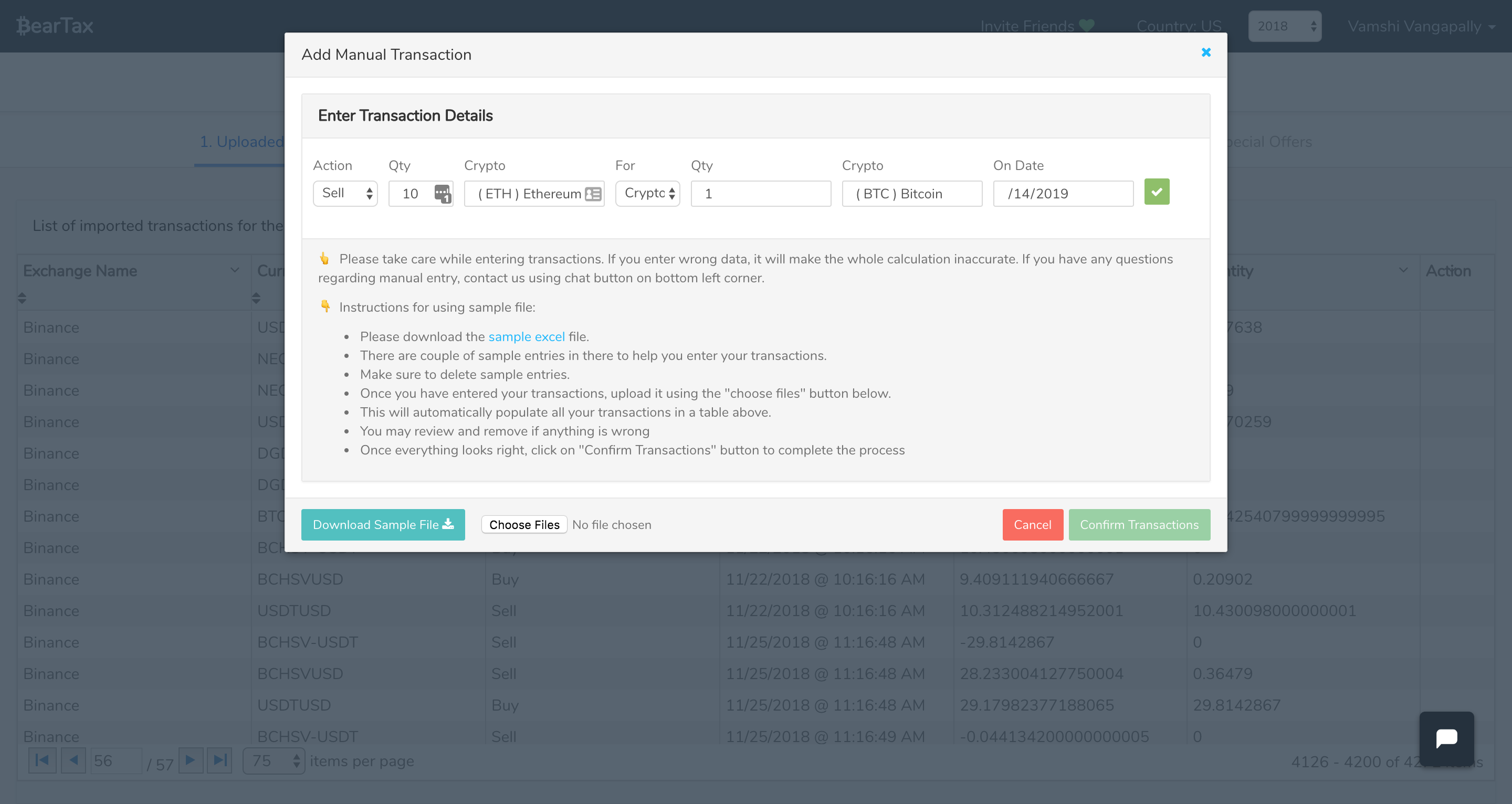Open the For Crypto dropdown
Screen dimensions: 1512x804
[x=647, y=193]
